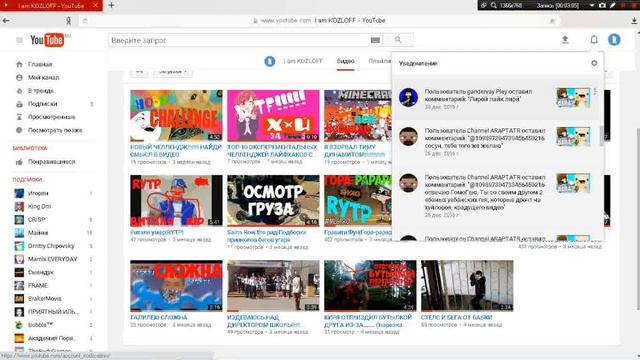Click the browser downloads arrow icon
This screenshot has width=640, height=360.
pos(634,21)
